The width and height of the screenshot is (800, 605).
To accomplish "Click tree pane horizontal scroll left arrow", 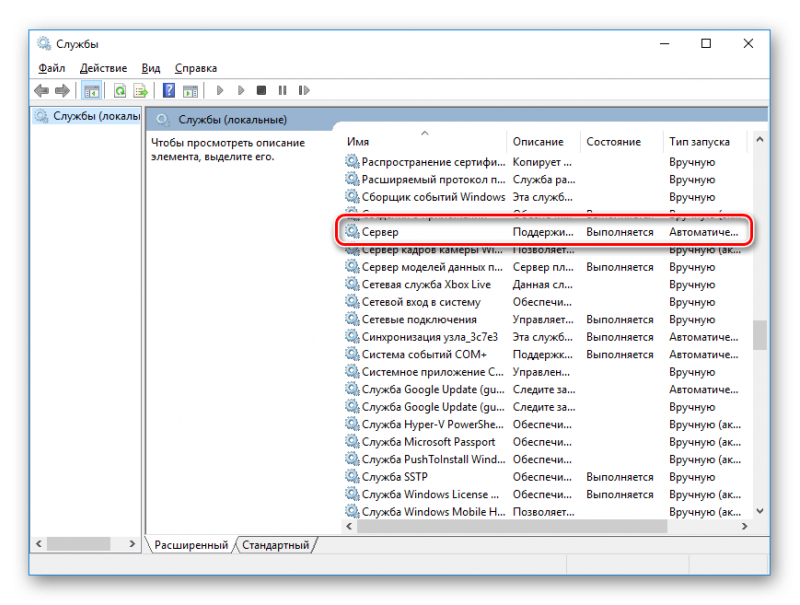I will point(39,544).
